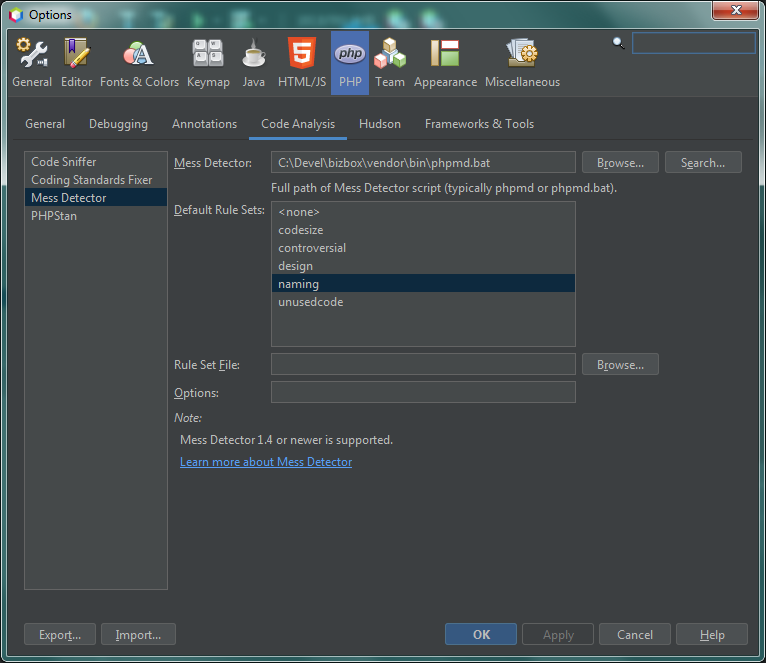Browse for Mess Detector script
This screenshot has width=766, height=663.
pos(620,163)
